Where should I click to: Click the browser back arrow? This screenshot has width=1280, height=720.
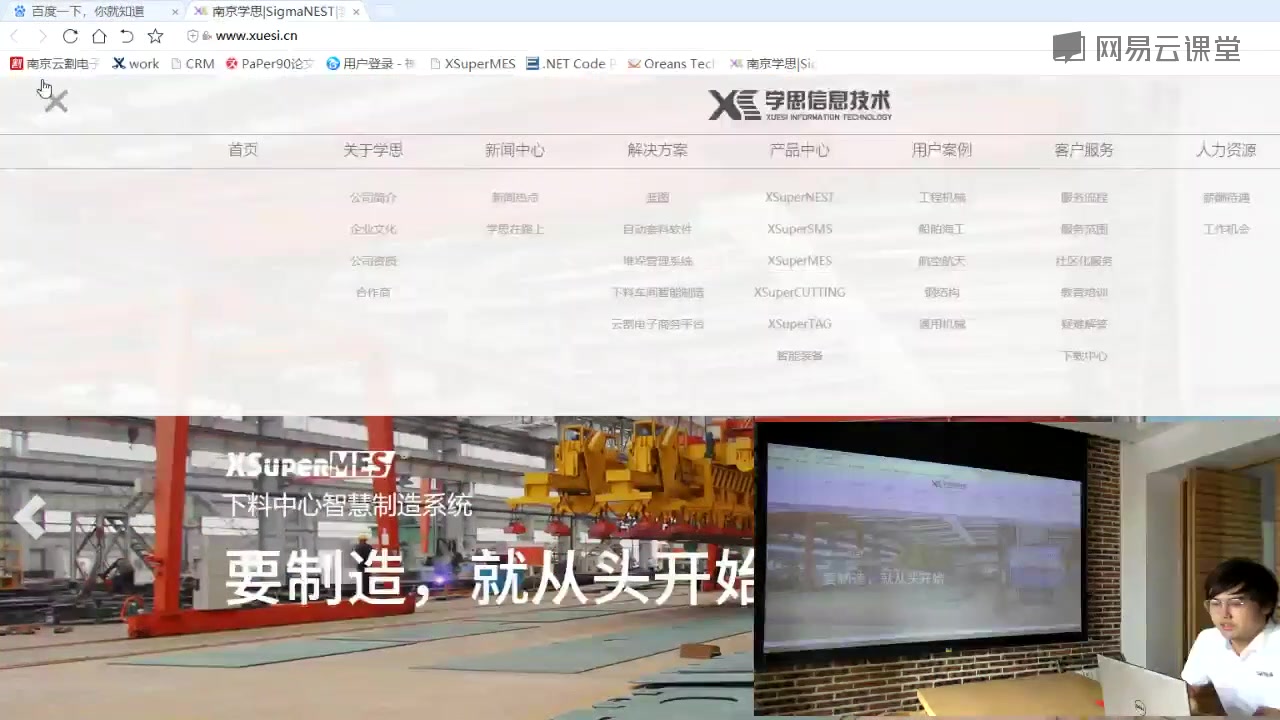click(x=14, y=36)
